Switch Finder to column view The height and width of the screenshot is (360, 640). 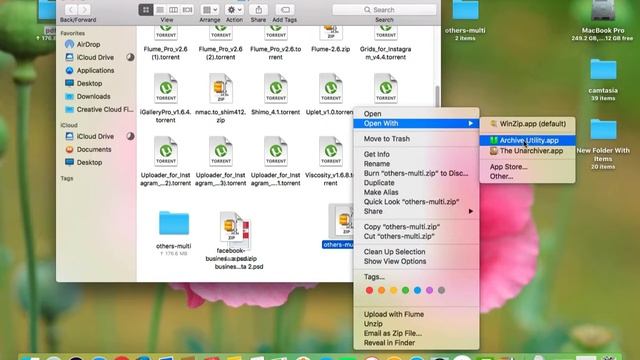(173, 9)
